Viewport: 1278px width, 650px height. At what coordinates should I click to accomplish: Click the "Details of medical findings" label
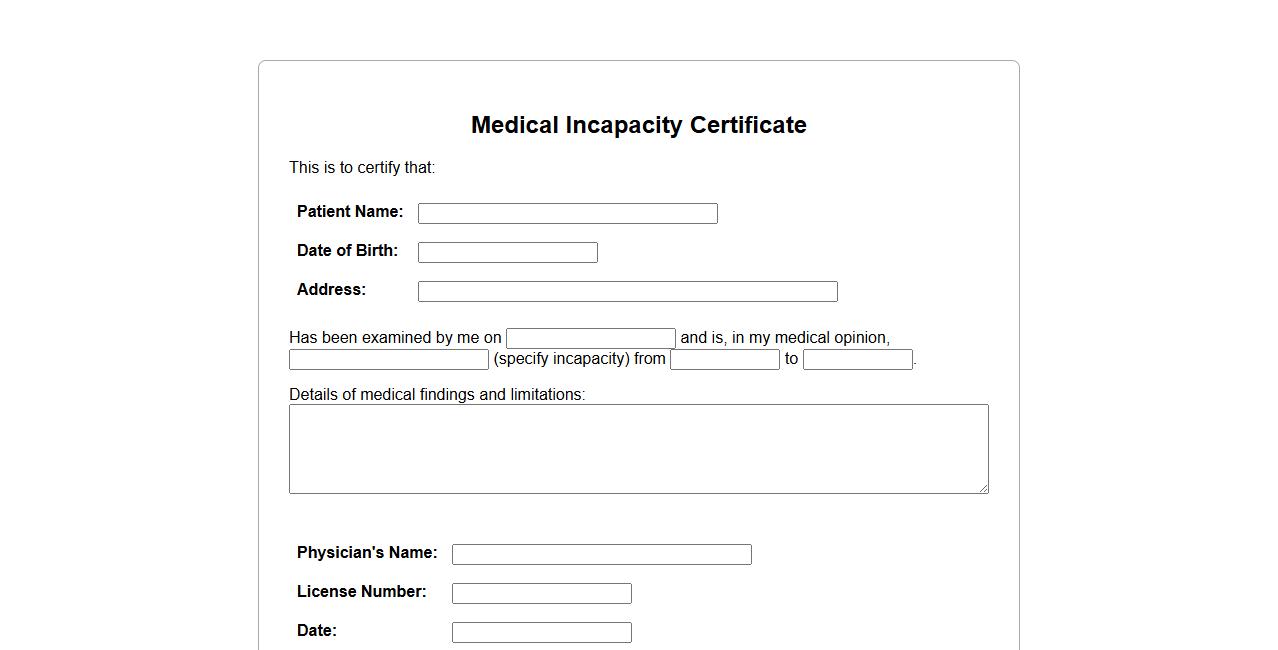pyautogui.click(x=437, y=394)
